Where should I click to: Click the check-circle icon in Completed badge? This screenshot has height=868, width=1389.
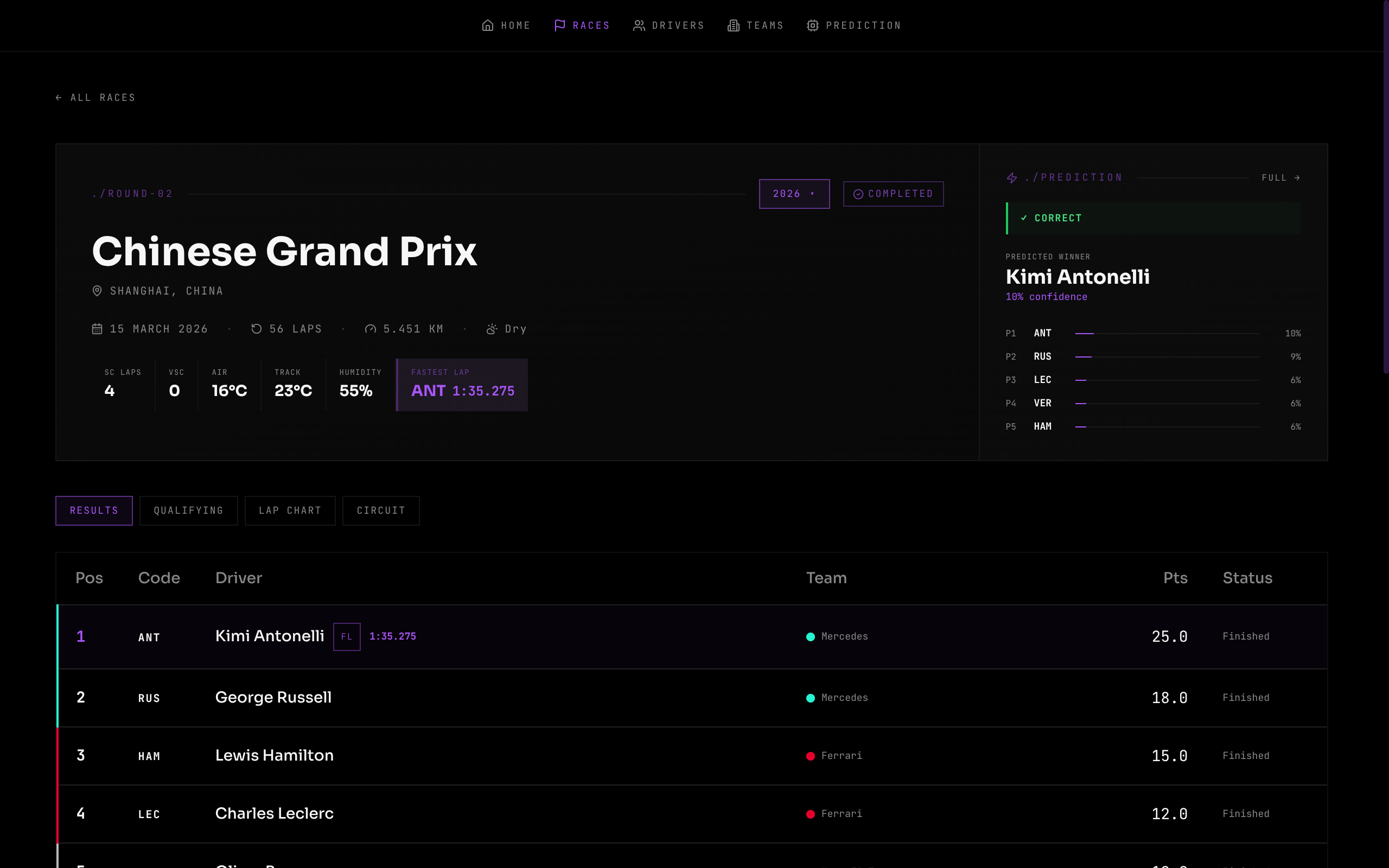click(858, 194)
